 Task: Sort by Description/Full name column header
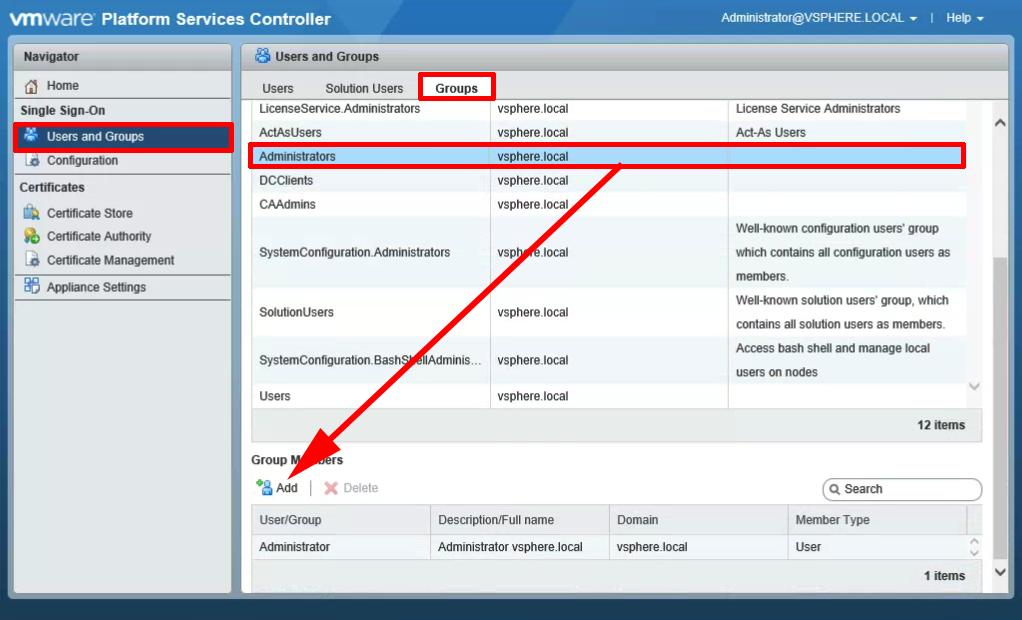(x=519, y=520)
